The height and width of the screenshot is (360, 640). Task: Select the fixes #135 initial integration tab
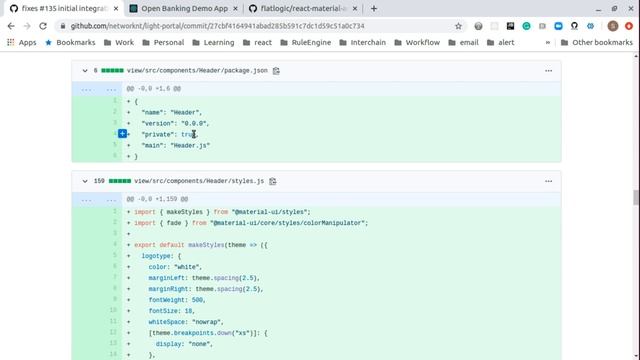point(64,9)
